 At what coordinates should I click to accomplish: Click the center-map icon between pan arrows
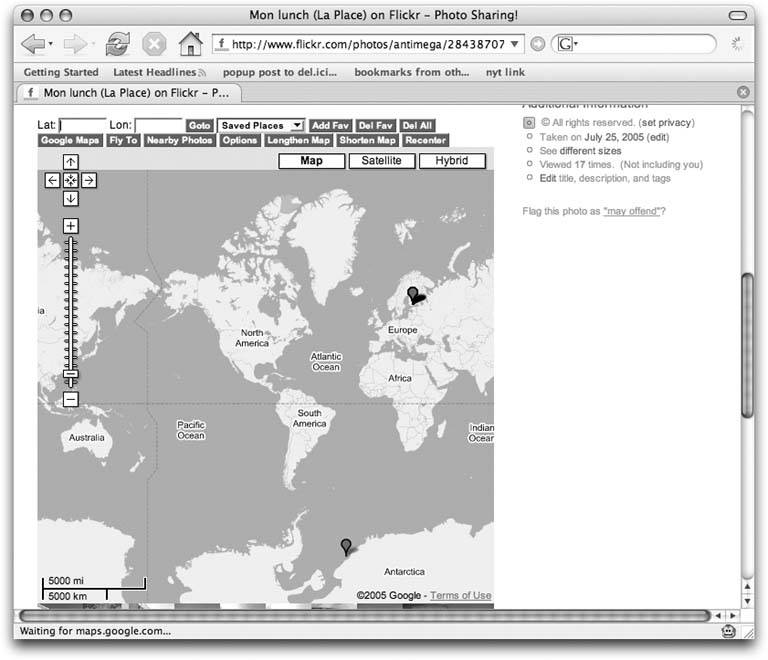coord(71,180)
